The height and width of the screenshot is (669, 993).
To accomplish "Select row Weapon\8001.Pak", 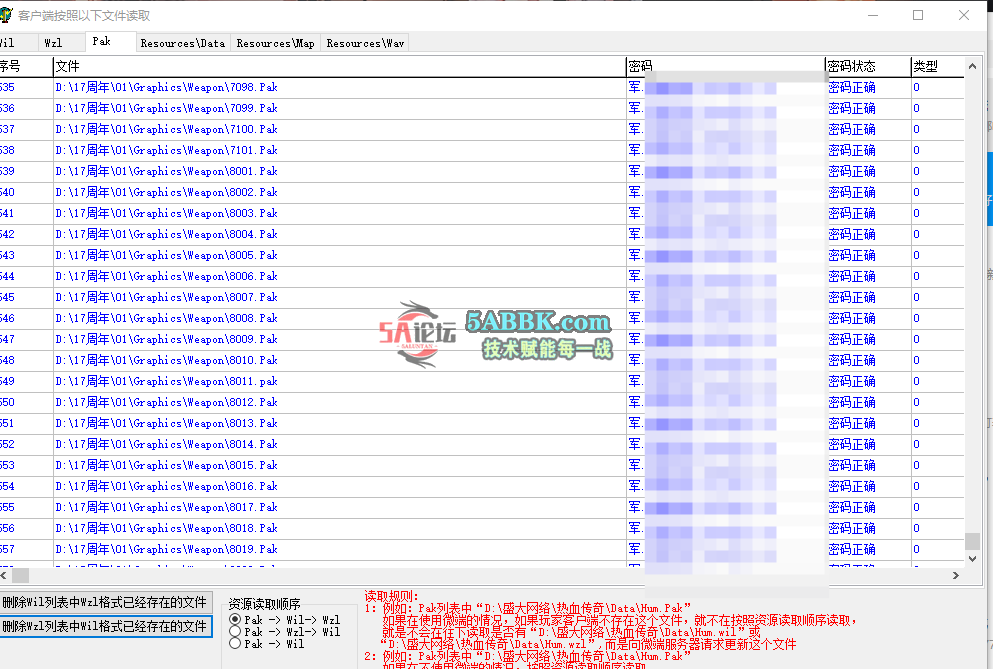I will tap(481, 171).
